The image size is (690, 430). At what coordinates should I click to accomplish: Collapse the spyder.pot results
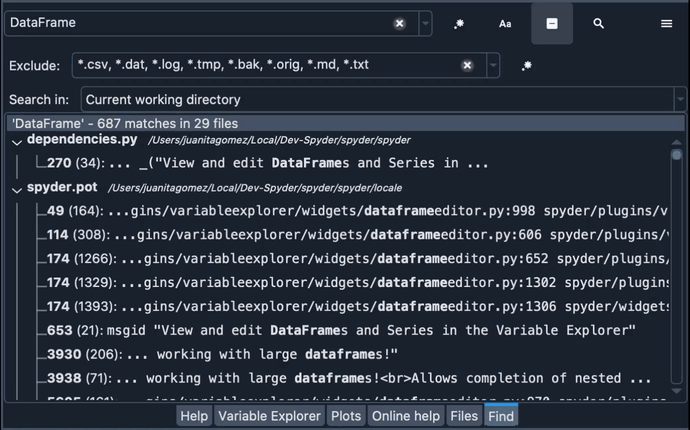pyautogui.click(x=17, y=190)
